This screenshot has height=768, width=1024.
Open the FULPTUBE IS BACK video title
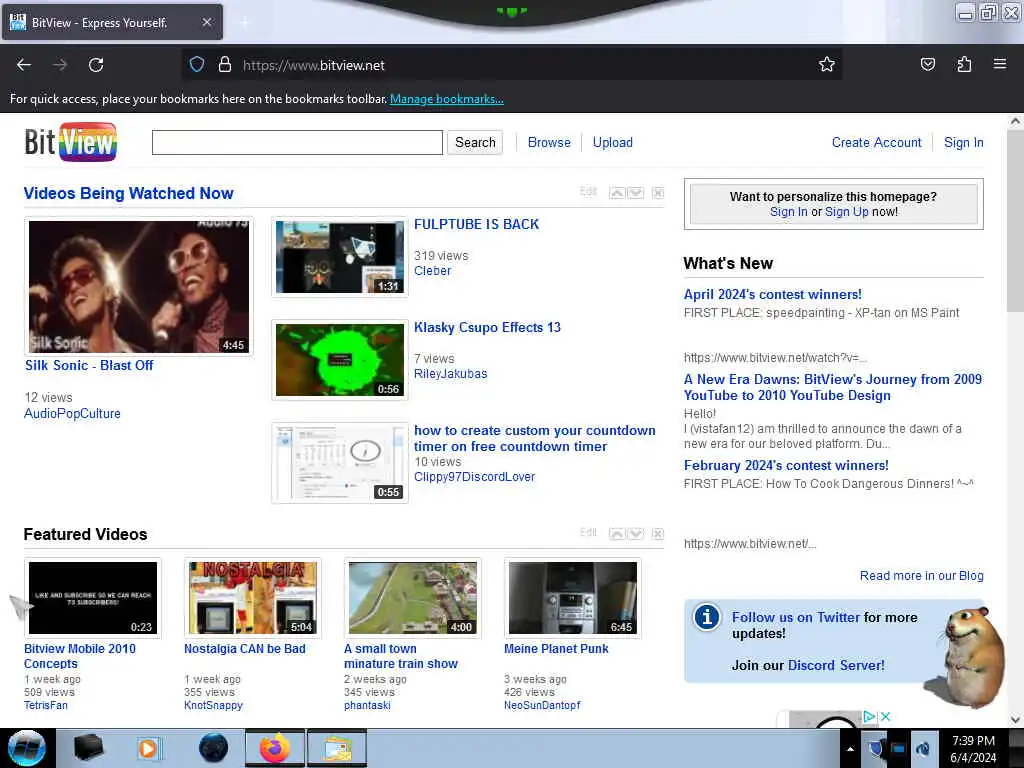coord(476,224)
